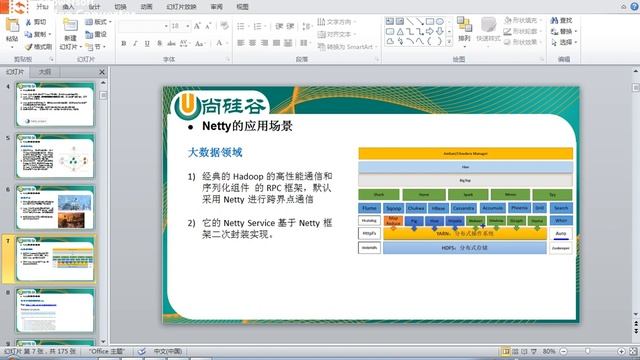The image size is (640, 360).
Task: Switch to Reading view in status bar
Action: (x=524, y=351)
